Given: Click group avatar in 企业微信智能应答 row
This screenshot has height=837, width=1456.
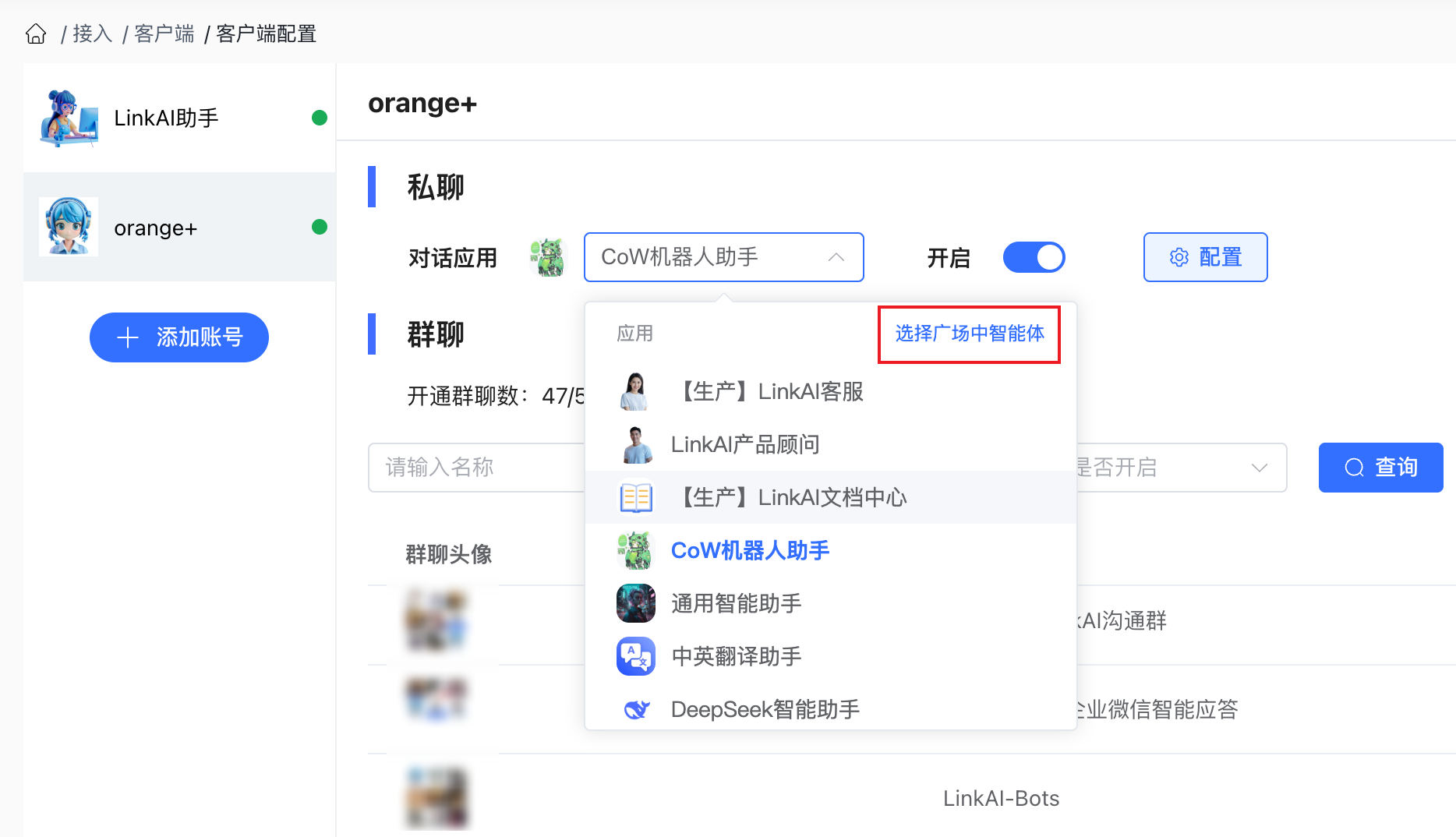Looking at the screenshot, I should (437, 699).
